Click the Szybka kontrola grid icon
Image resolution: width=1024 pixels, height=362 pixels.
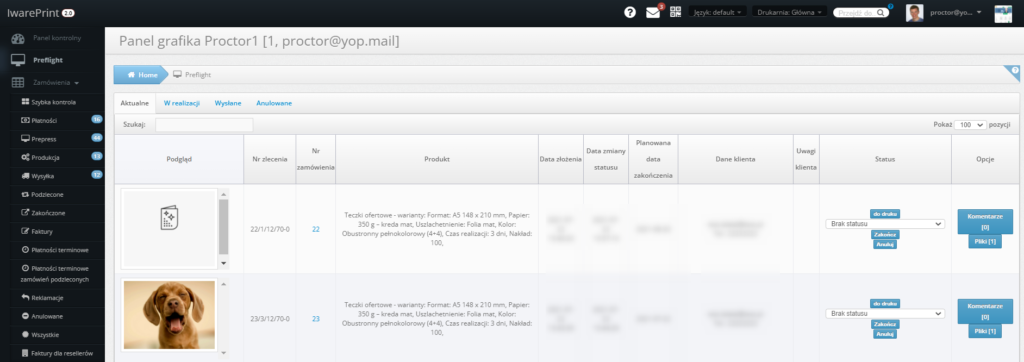(25, 102)
